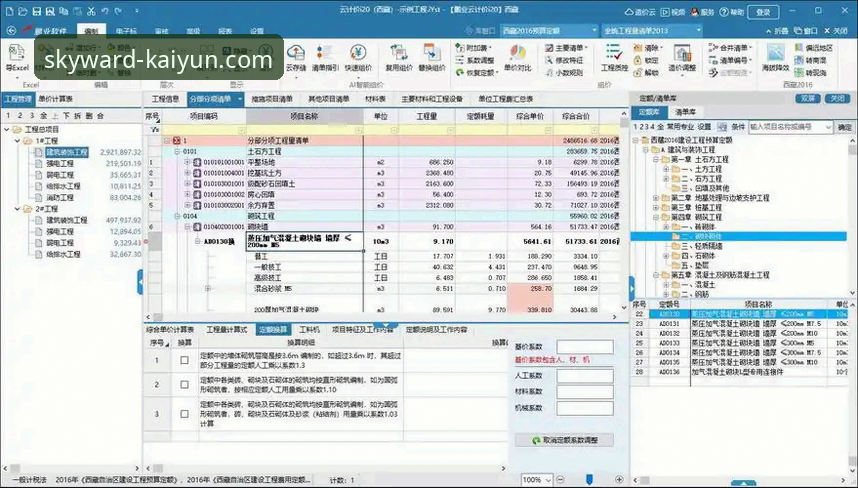858x488 pixels.
Task: Switch to the 报表 ribbon tab
Action: click(x=225, y=31)
